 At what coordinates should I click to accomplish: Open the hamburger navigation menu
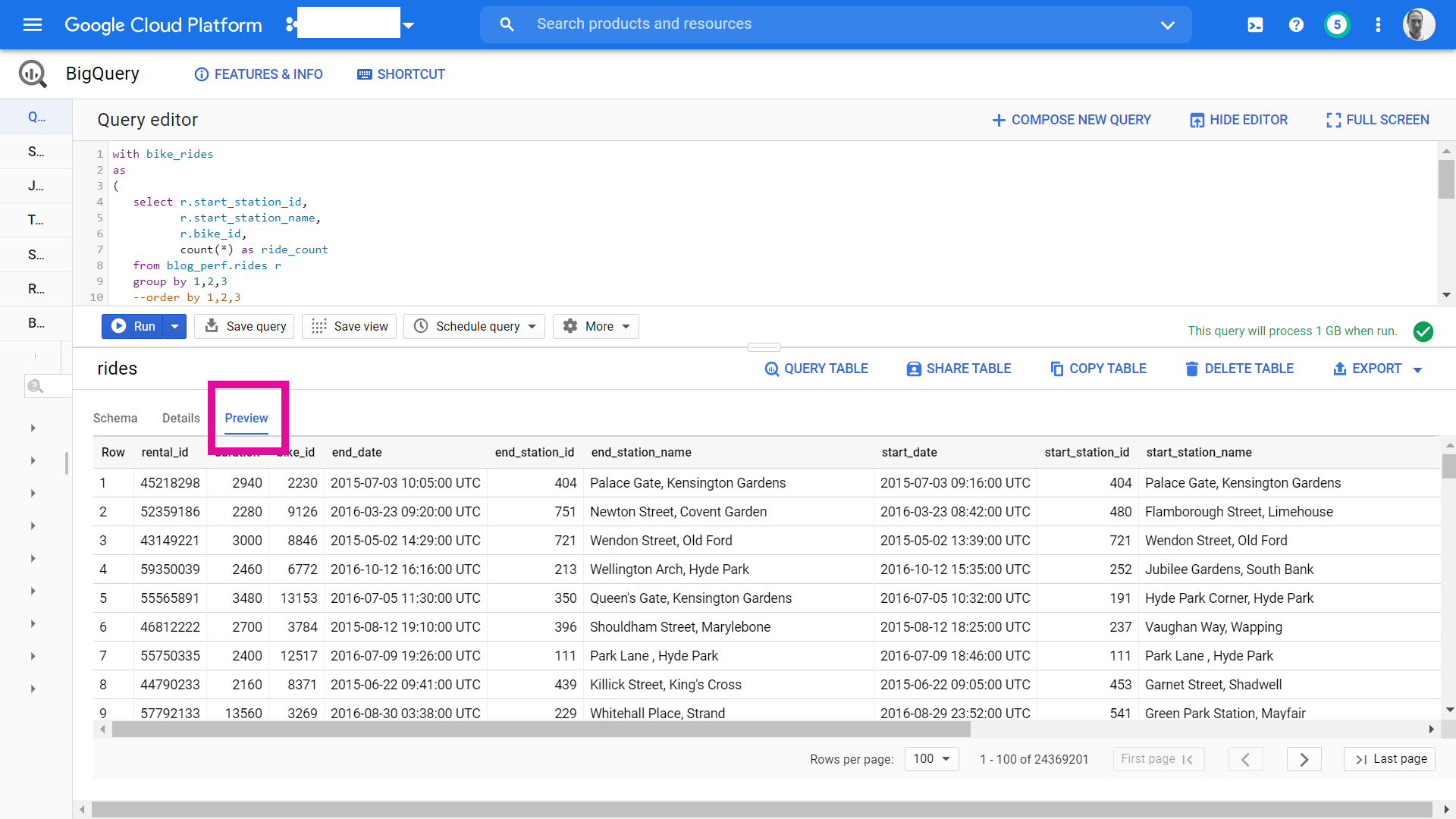tap(33, 25)
